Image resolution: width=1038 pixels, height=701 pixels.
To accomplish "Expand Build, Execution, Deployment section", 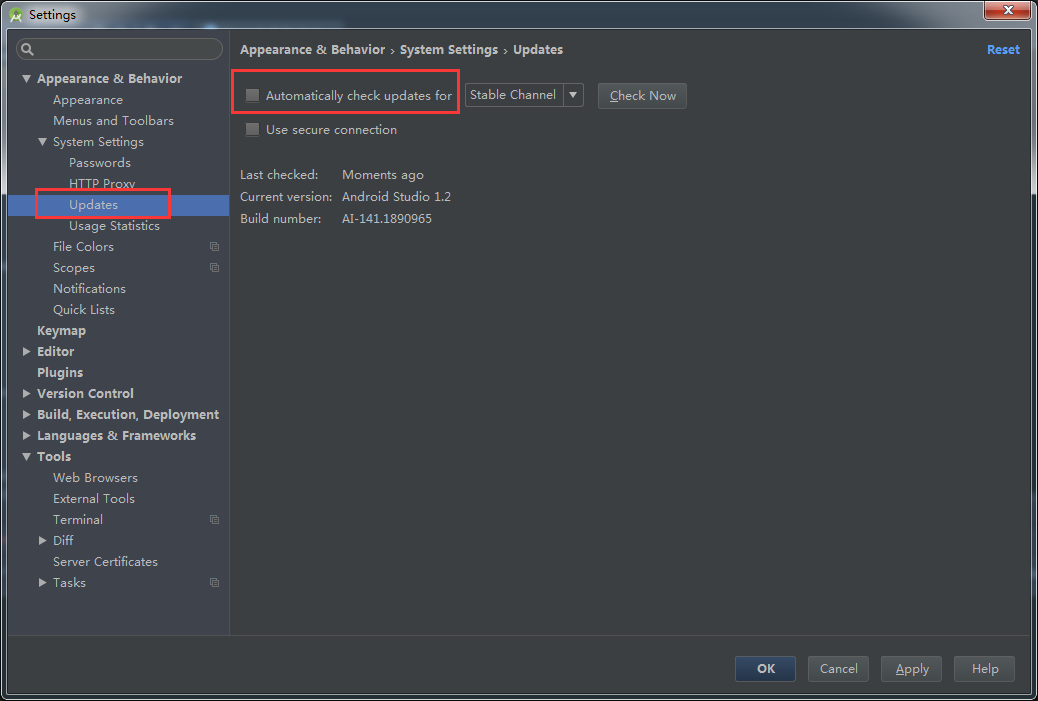I will (x=26, y=414).
